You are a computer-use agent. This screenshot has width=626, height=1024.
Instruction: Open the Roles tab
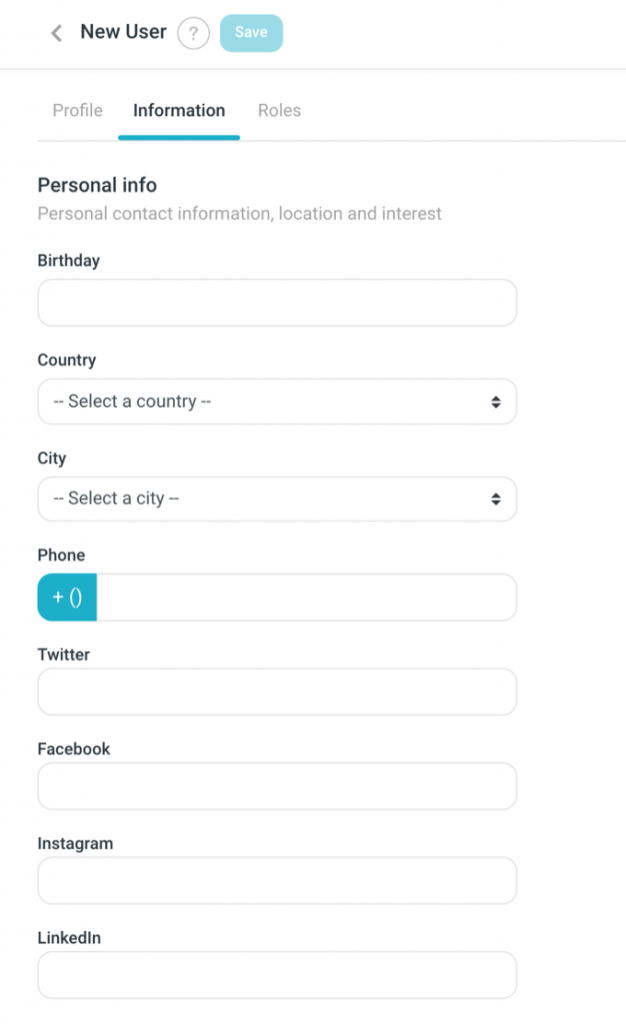tap(279, 110)
